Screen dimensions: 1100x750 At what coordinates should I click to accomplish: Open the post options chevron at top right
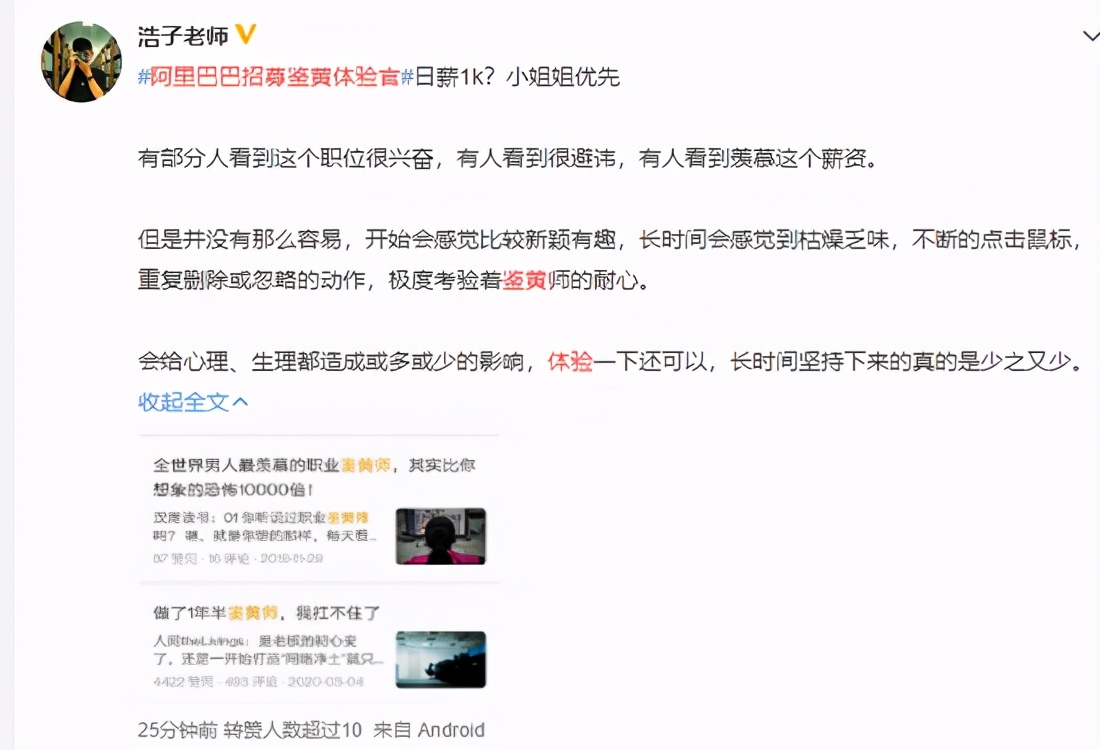(1092, 35)
